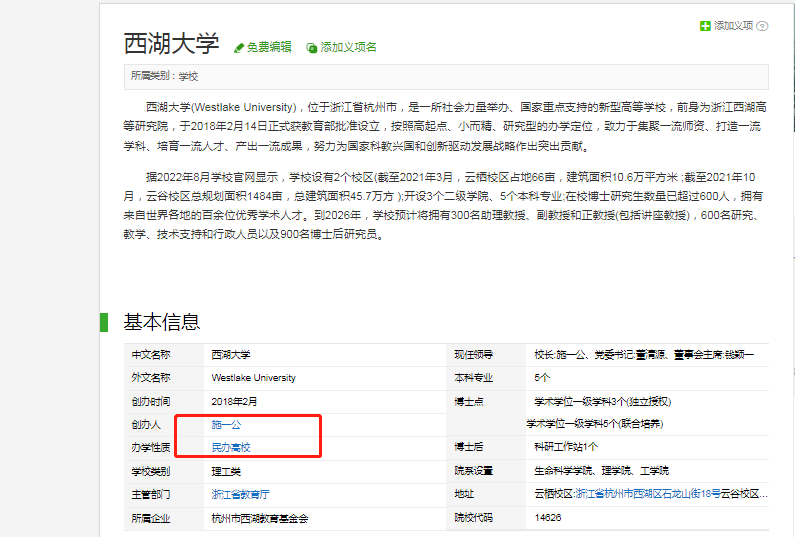This screenshot has height=537, width=795.
Task: Click the 博士后 label cell
Action: (x=486, y=447)
